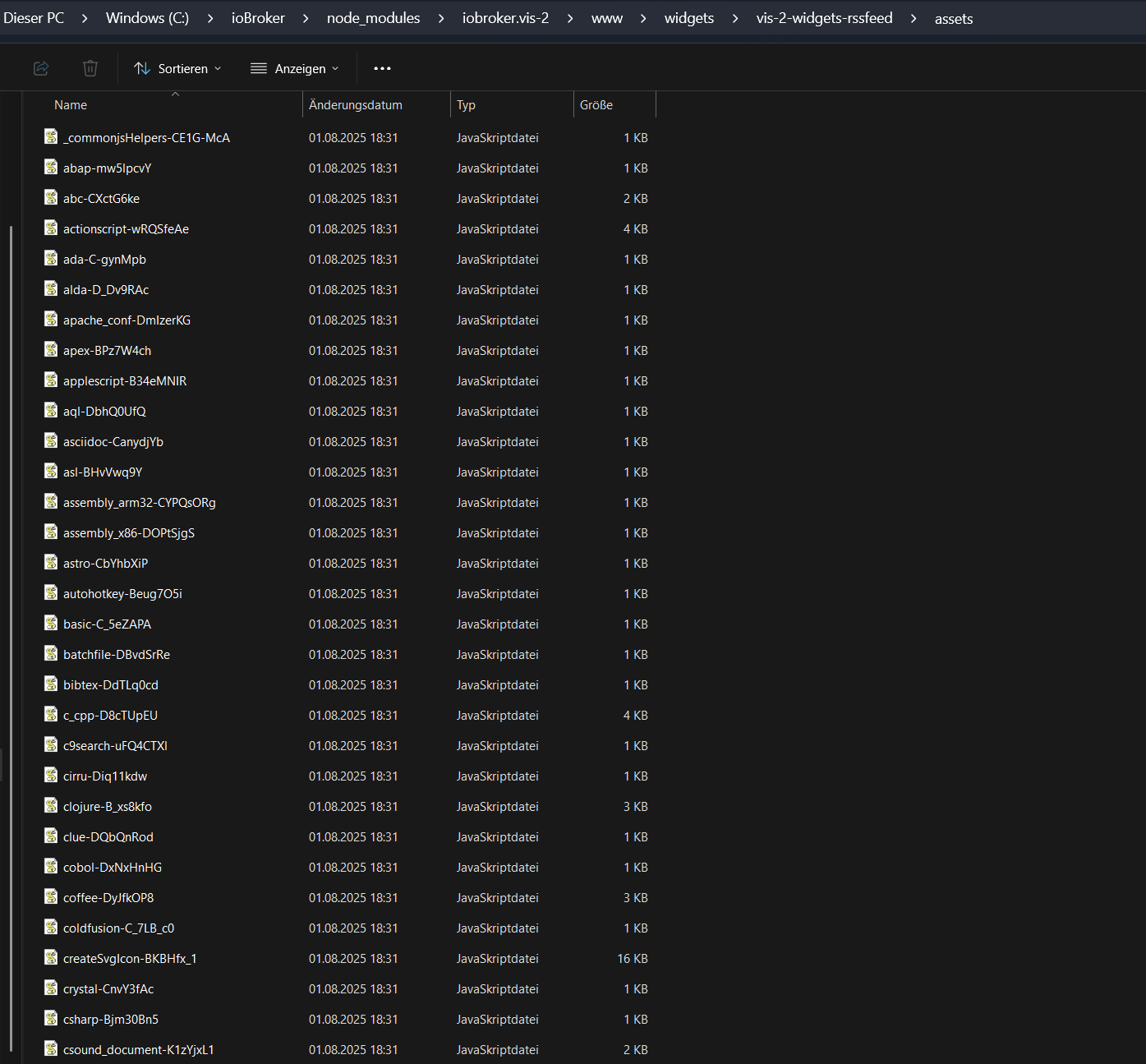Click the file name coffee-DyJfkOP8
The height and width of the screenshot is (1064, 1146).
coord(108,898)
